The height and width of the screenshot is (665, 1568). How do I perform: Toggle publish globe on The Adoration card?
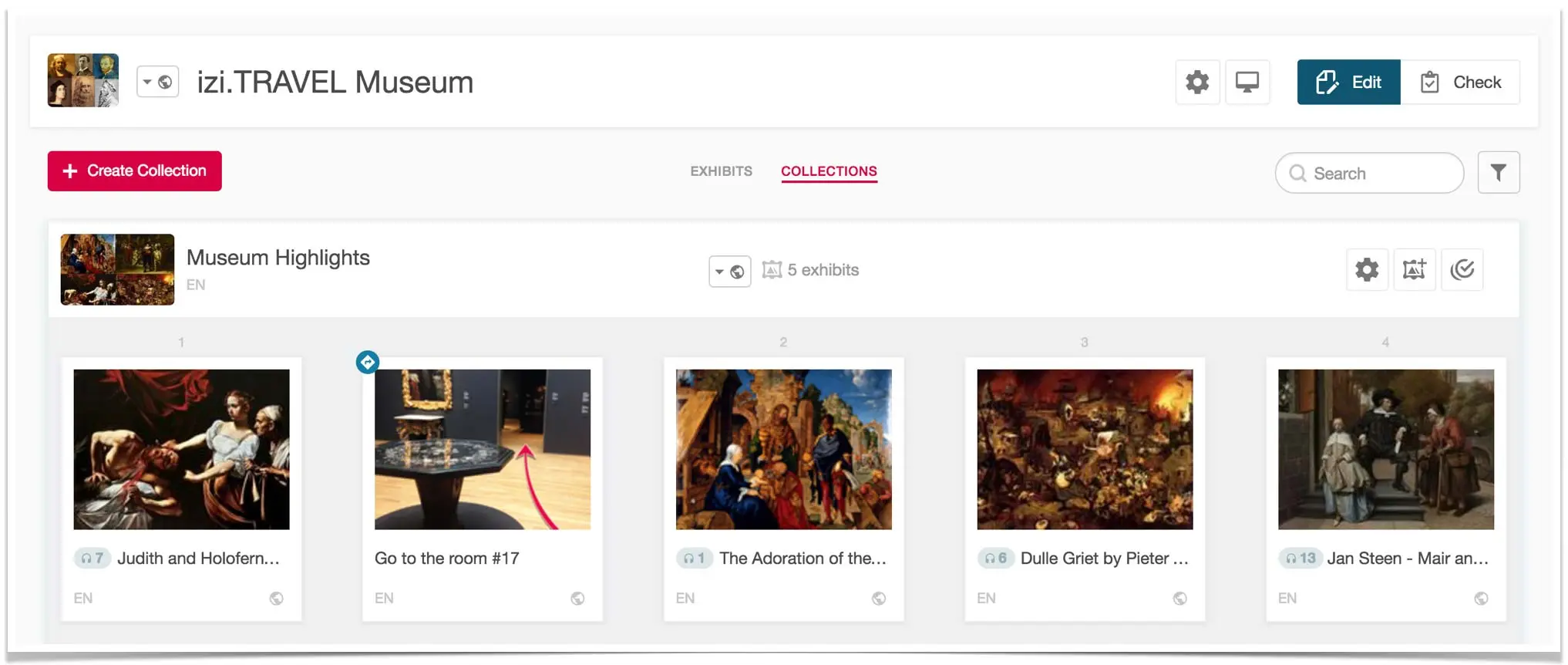(878, 599)
